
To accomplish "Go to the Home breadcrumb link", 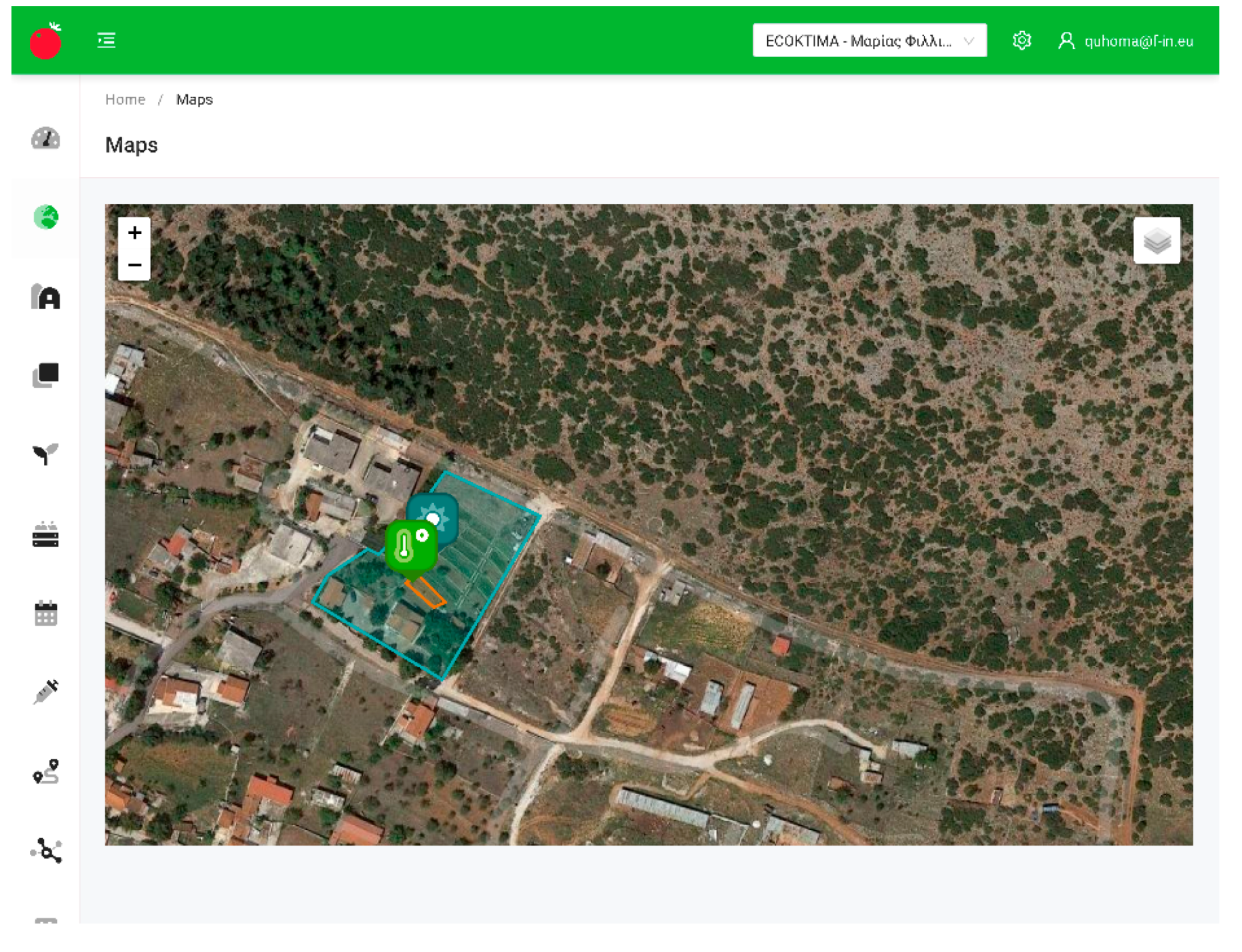I will 125,100.
